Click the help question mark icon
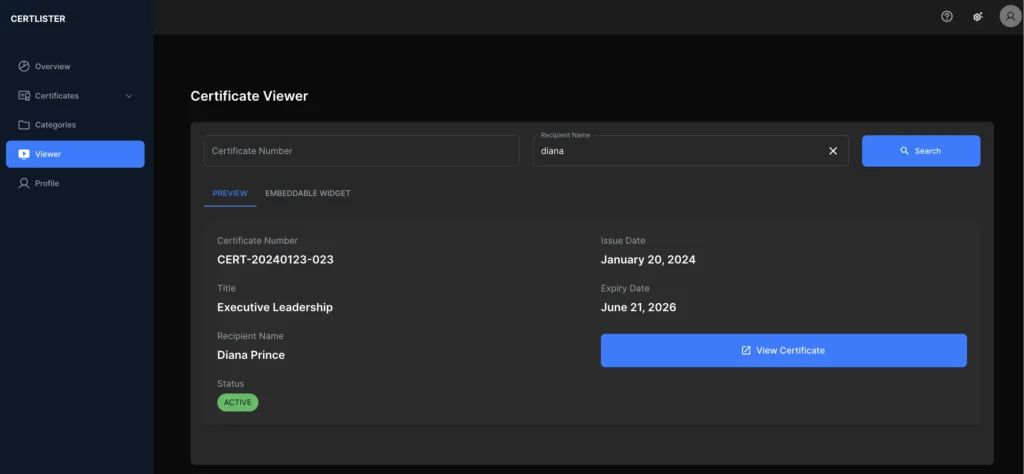Viewport: 1024px width, 474px height. pyautogui.click(x=946, y=17)
